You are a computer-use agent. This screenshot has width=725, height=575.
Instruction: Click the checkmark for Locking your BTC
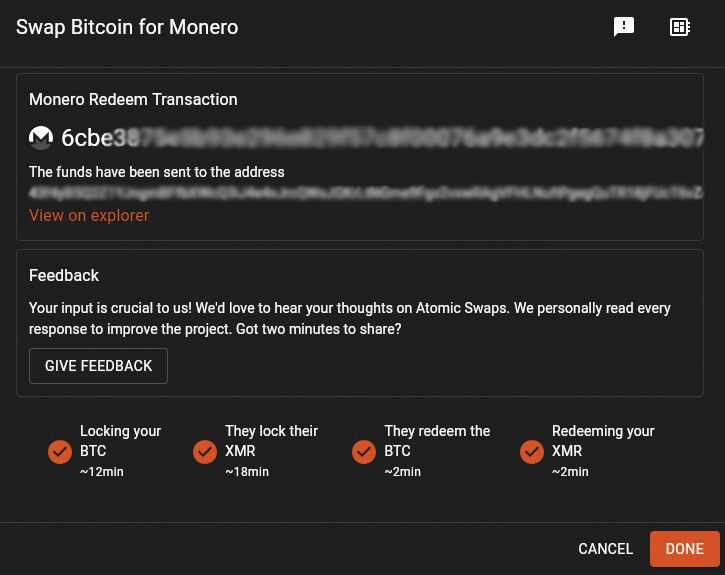click(x=60, y=452)
